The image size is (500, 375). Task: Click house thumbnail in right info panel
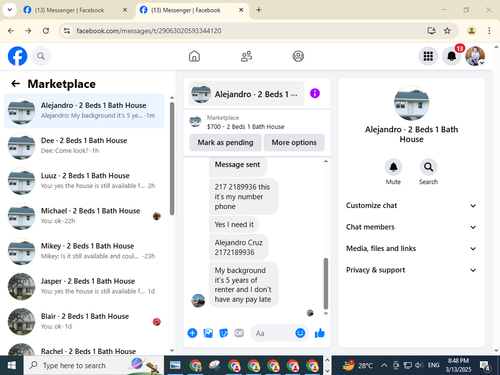click(x=411, y=103)
